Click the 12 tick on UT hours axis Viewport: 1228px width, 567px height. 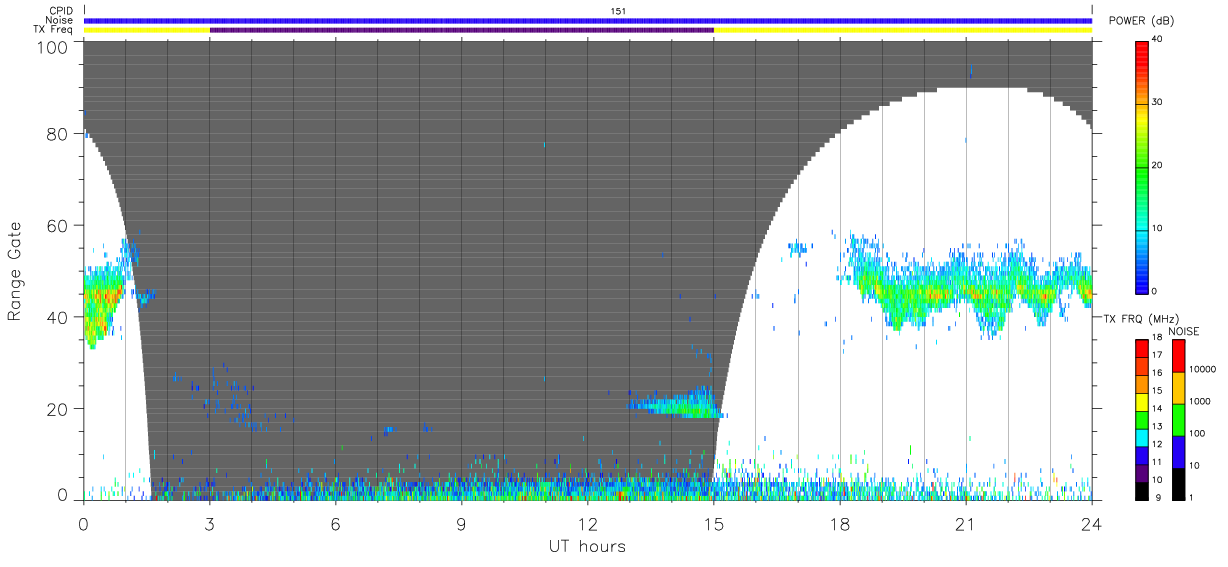click(x=588, y=522)
